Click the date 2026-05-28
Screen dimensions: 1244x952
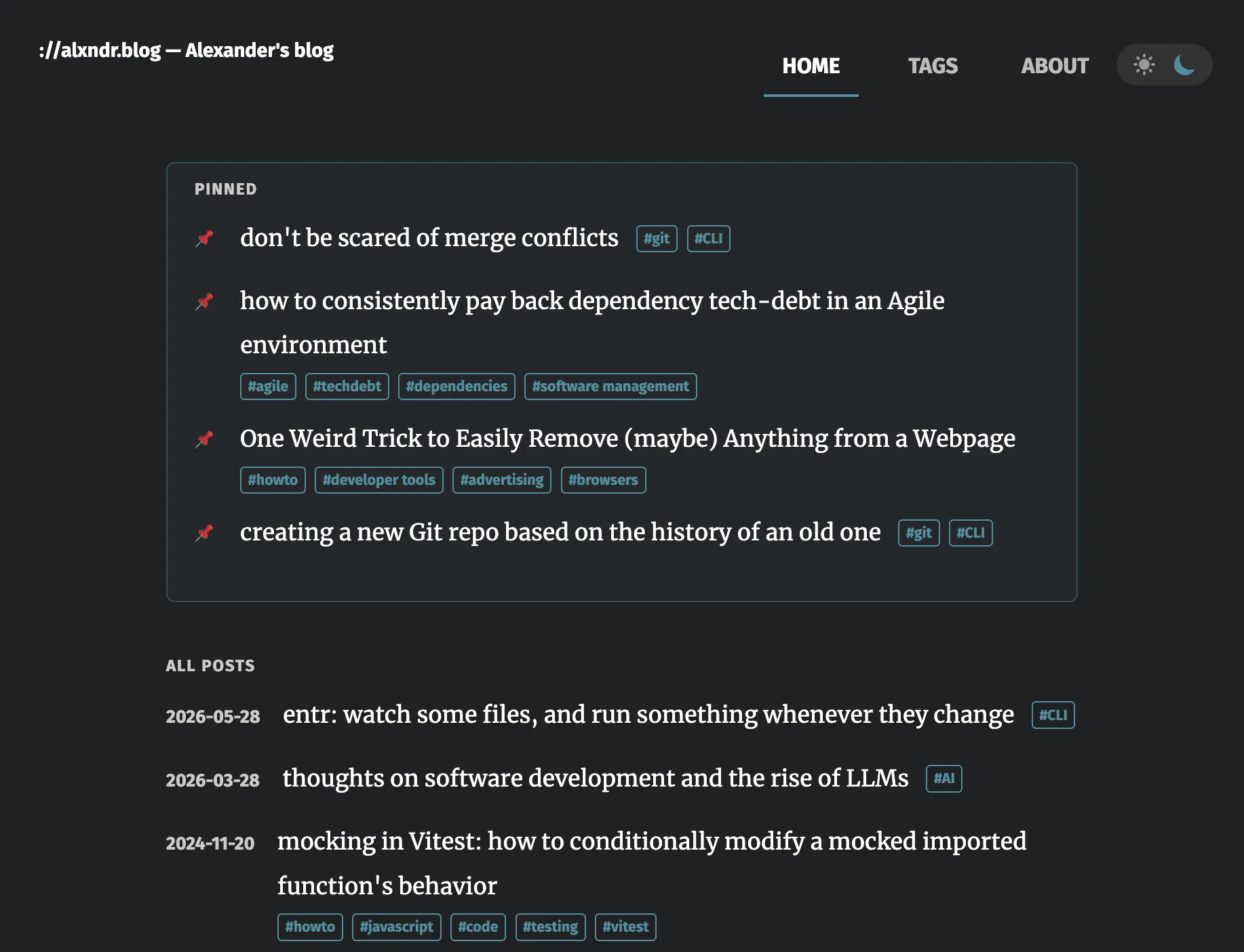(x=213, y=717)
